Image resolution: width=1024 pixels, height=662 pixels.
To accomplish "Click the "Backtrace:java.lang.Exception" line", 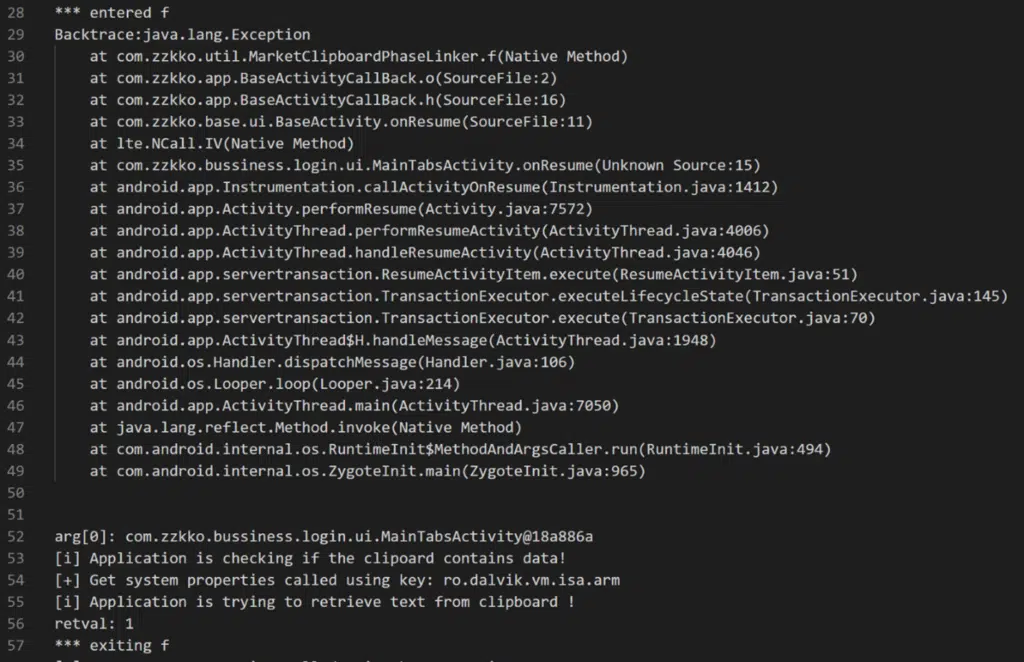I will point(182,34).
